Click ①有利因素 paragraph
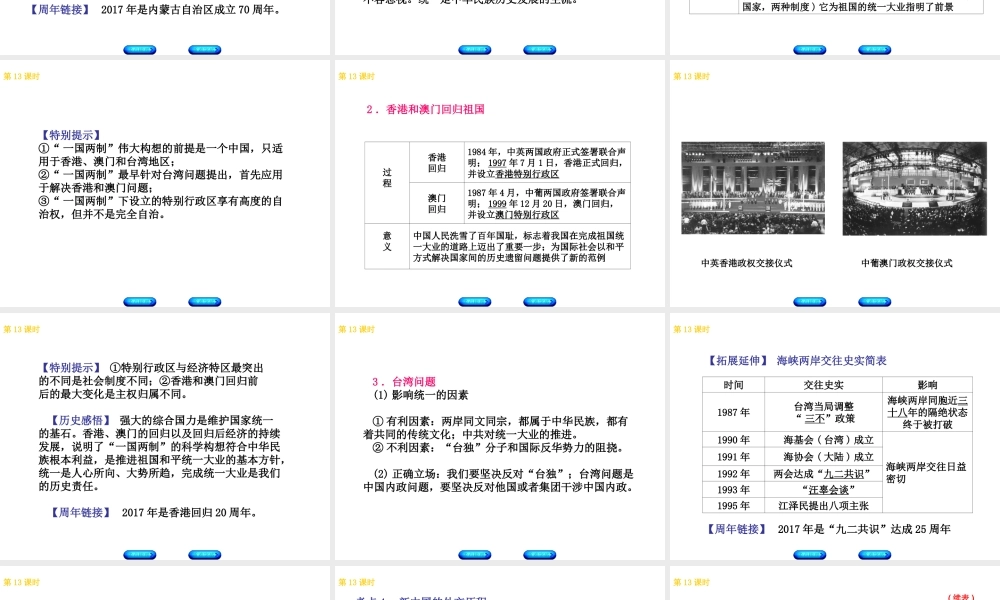The image size is (1000, 600). pyautogui.click(x=496, y=427)
